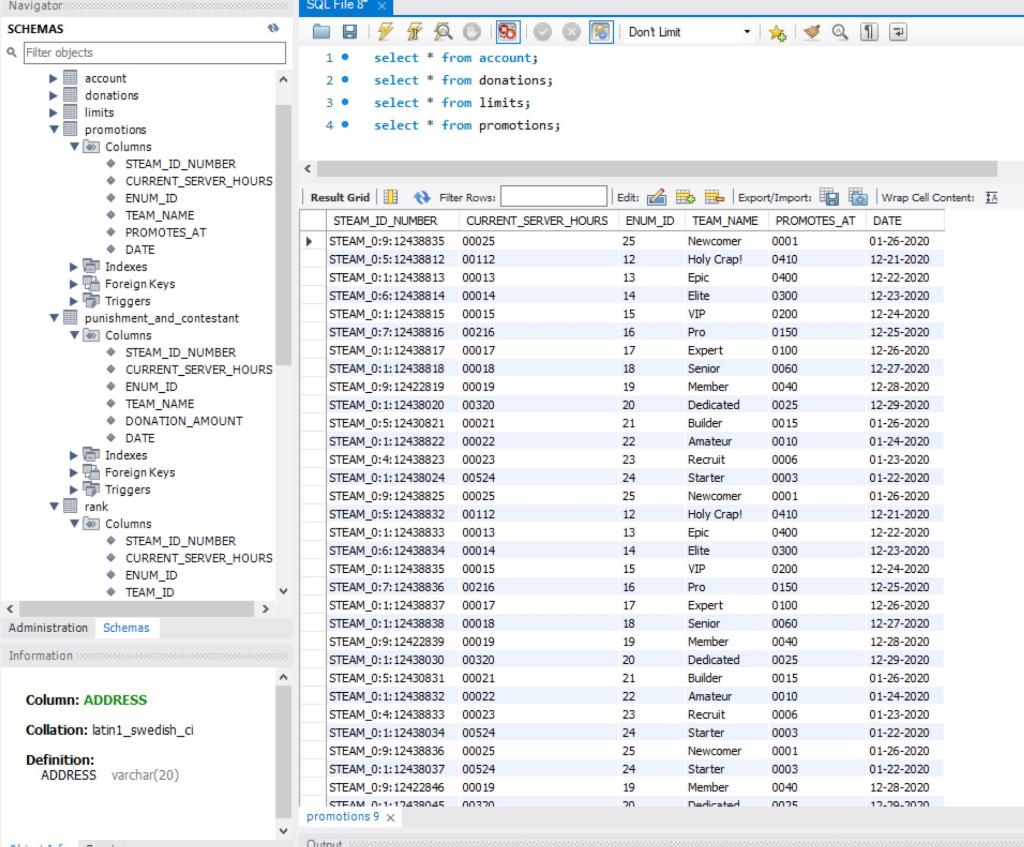Save the SQL script
Image resolution: width=1024 pixels, height=847 pixels.
pyautogui.click(x=350, y=31)
